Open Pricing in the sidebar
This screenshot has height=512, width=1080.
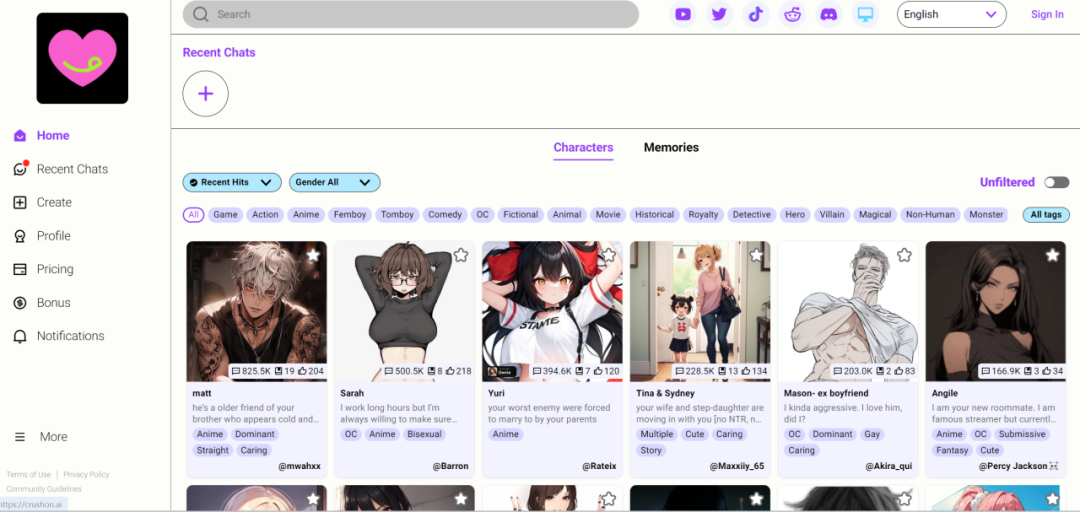tap(55, 269)
